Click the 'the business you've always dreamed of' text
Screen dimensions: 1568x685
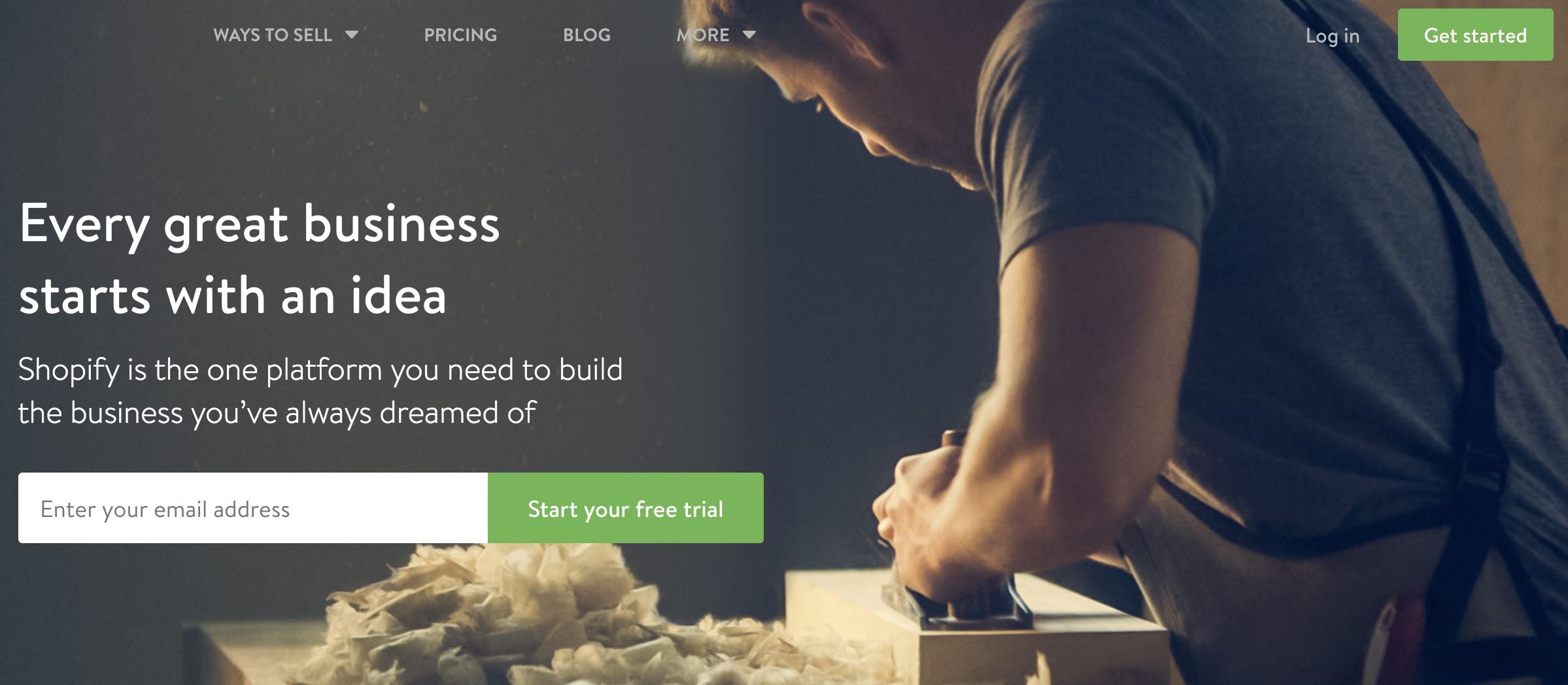click(x=277, y=414)
